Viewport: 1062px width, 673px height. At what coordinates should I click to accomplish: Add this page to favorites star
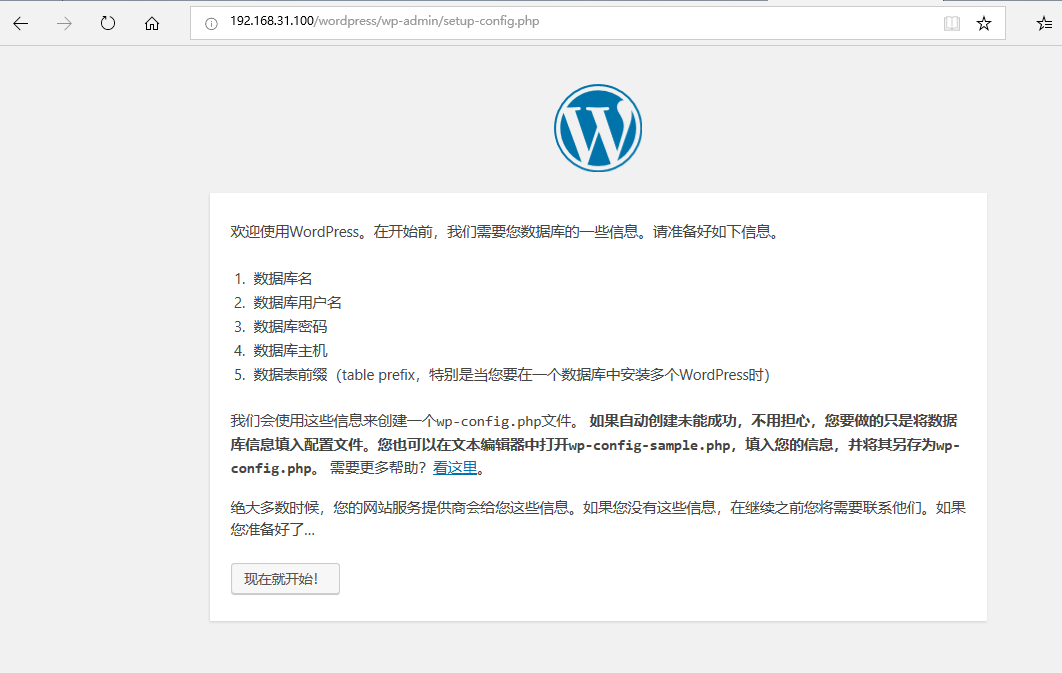[983, 24]
